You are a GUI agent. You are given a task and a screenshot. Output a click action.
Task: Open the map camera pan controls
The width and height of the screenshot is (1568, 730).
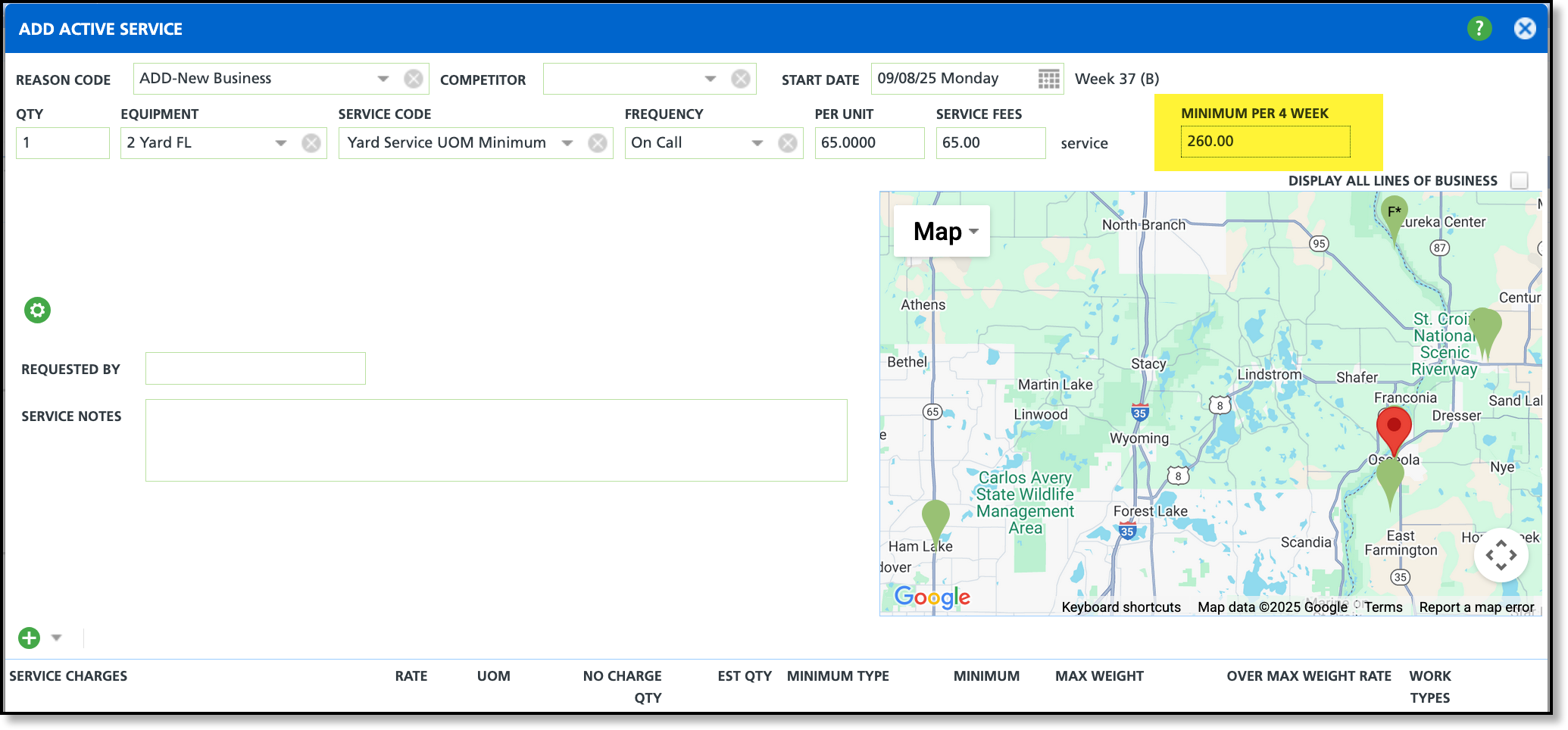[1501, 555]
